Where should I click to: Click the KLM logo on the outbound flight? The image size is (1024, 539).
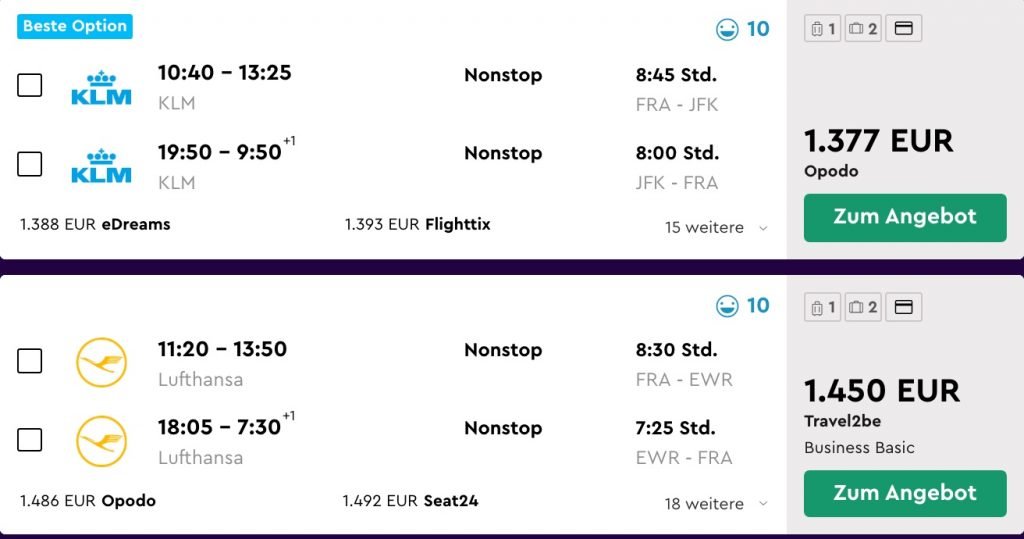101,88
